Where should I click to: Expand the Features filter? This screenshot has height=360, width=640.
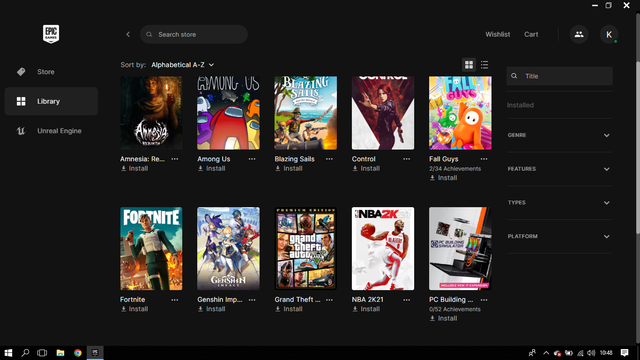[559, 169]
